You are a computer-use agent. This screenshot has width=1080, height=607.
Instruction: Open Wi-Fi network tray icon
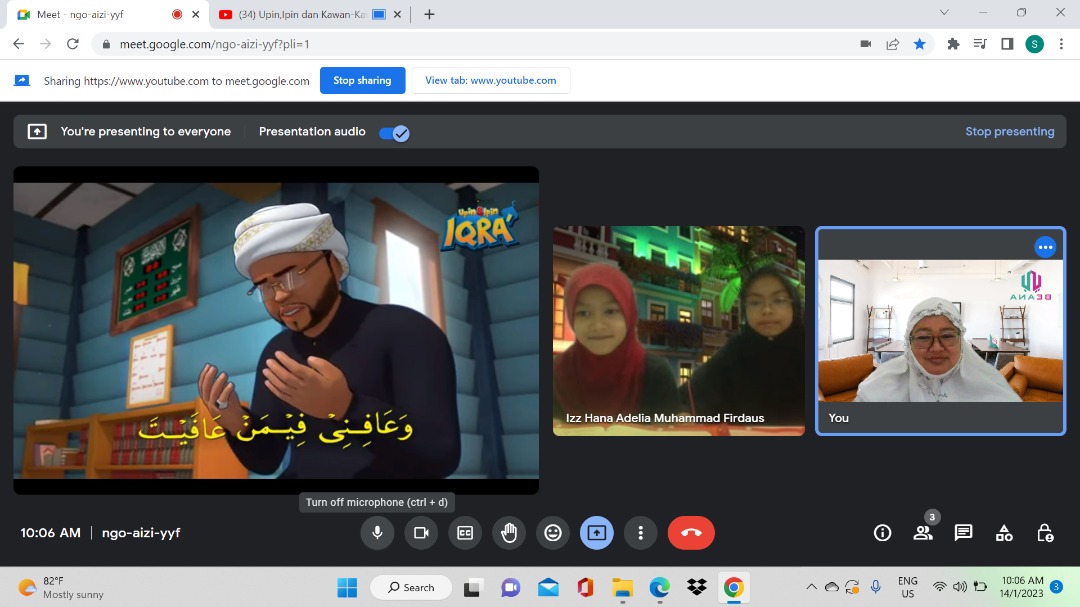click(x=939, y=587)
